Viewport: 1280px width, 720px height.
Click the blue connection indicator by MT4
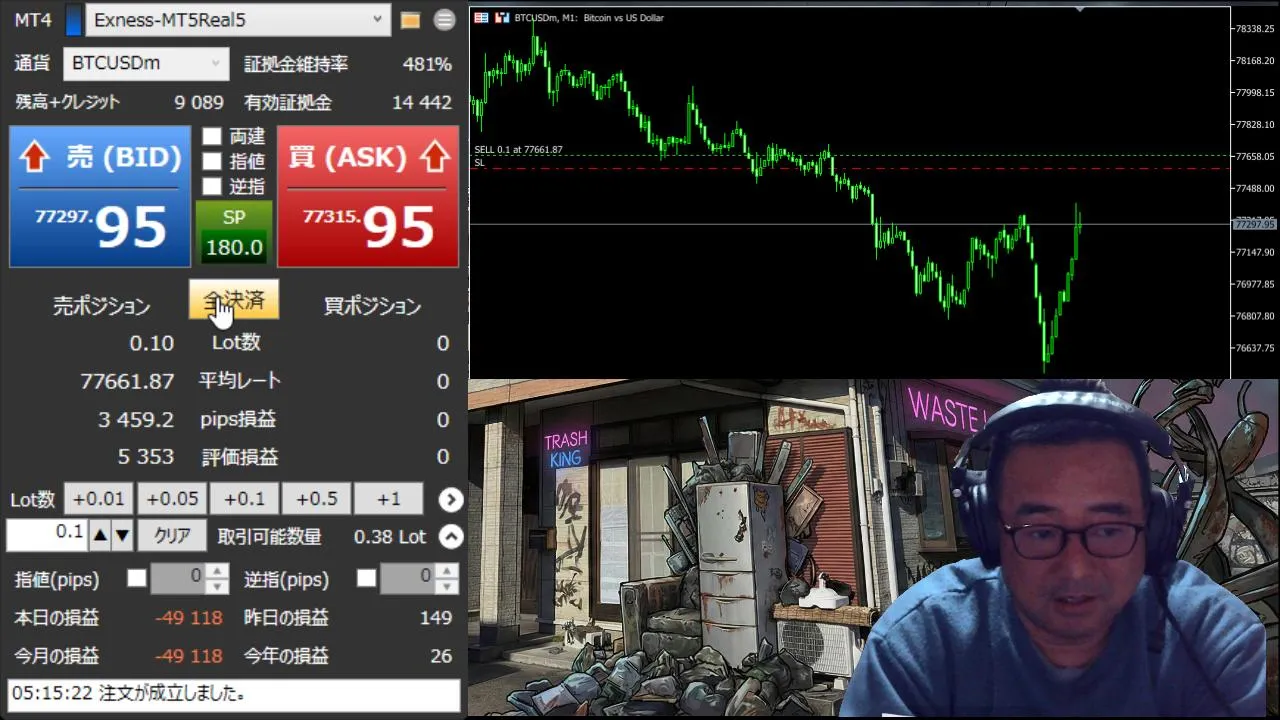(x=73, y=20)
